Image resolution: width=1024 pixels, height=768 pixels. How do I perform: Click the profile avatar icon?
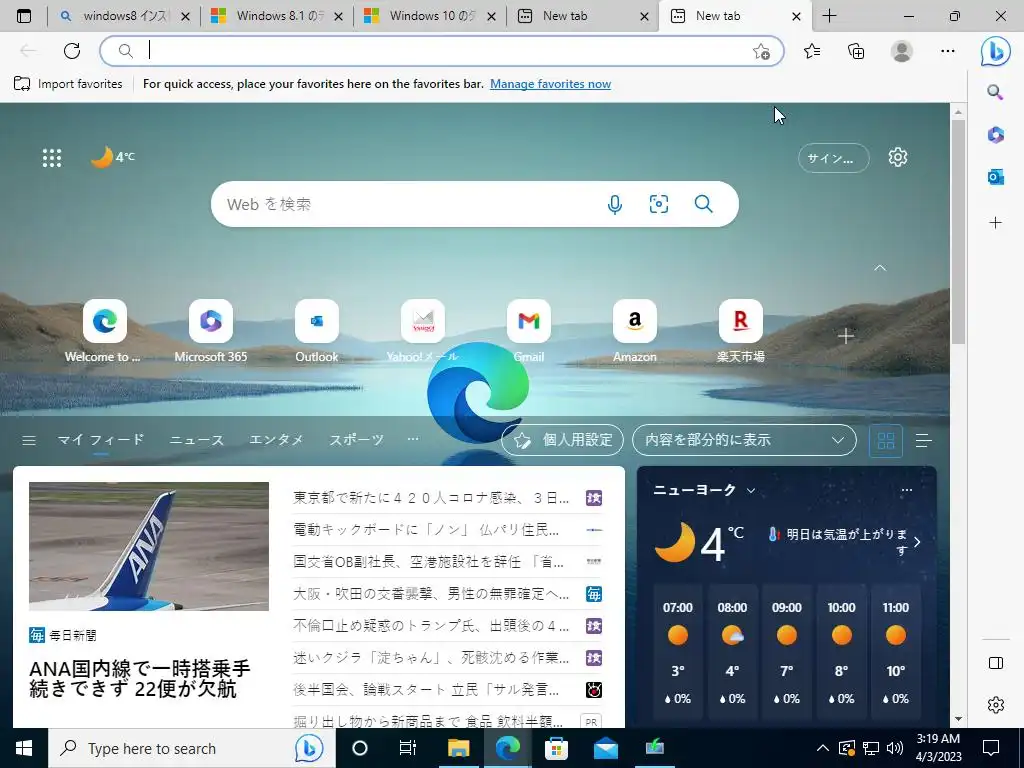[902, 51]
